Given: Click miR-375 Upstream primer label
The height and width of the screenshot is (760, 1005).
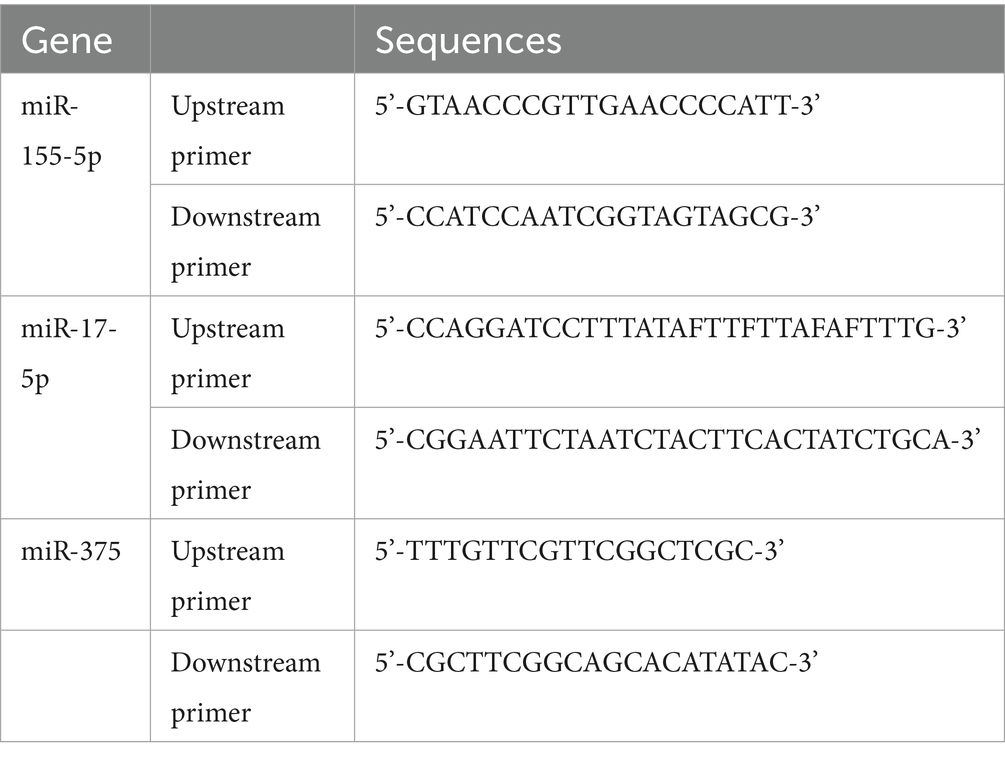Looking at the screenshot, I should pos(228,576).
